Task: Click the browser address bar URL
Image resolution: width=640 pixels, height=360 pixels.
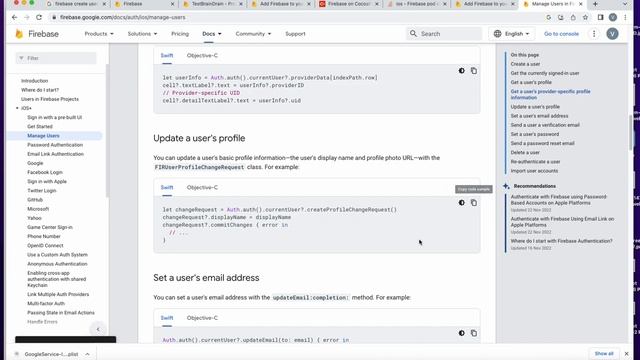Action: click(x=122, y=18)
